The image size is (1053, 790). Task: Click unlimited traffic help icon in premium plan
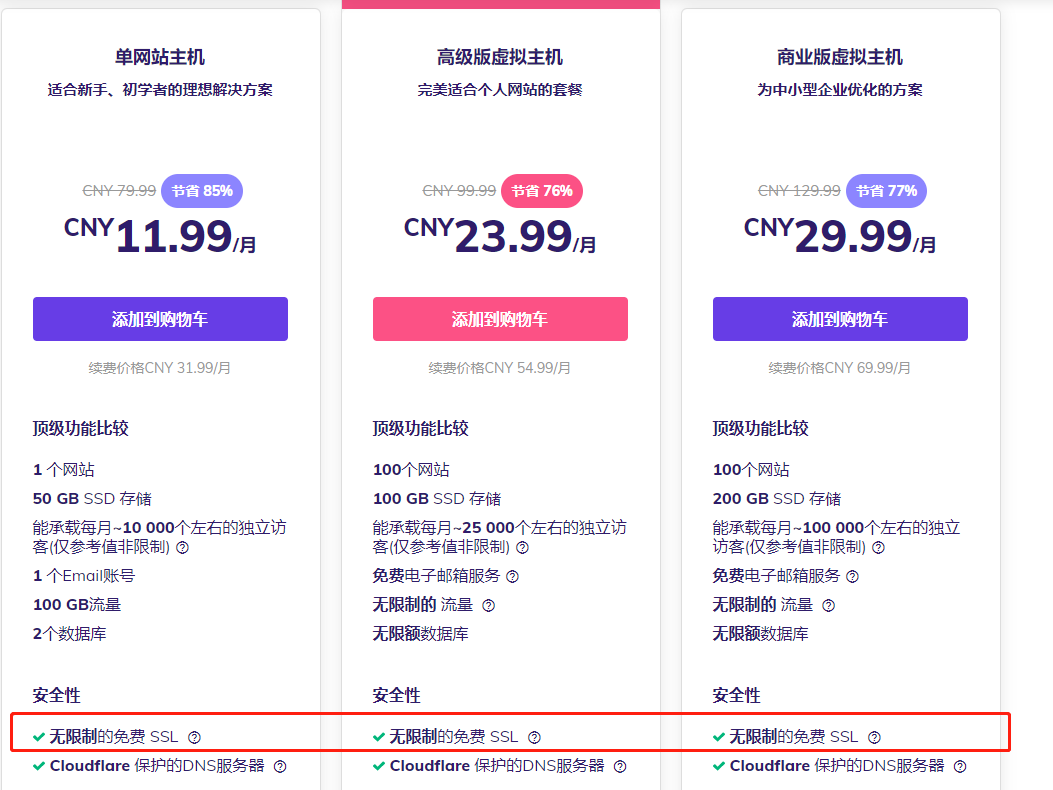coord(488,605)
